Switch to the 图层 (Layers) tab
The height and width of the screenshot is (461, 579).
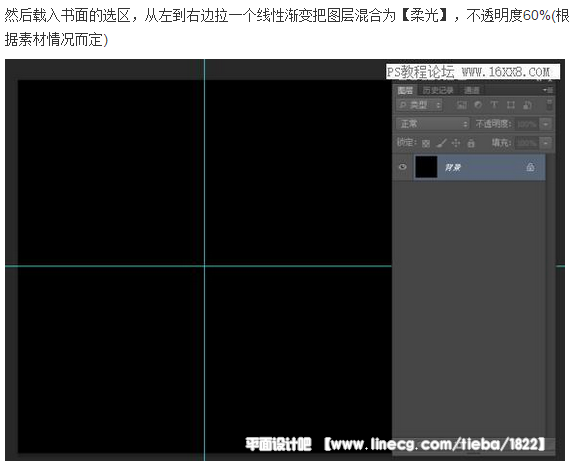[x=405, y=90]
